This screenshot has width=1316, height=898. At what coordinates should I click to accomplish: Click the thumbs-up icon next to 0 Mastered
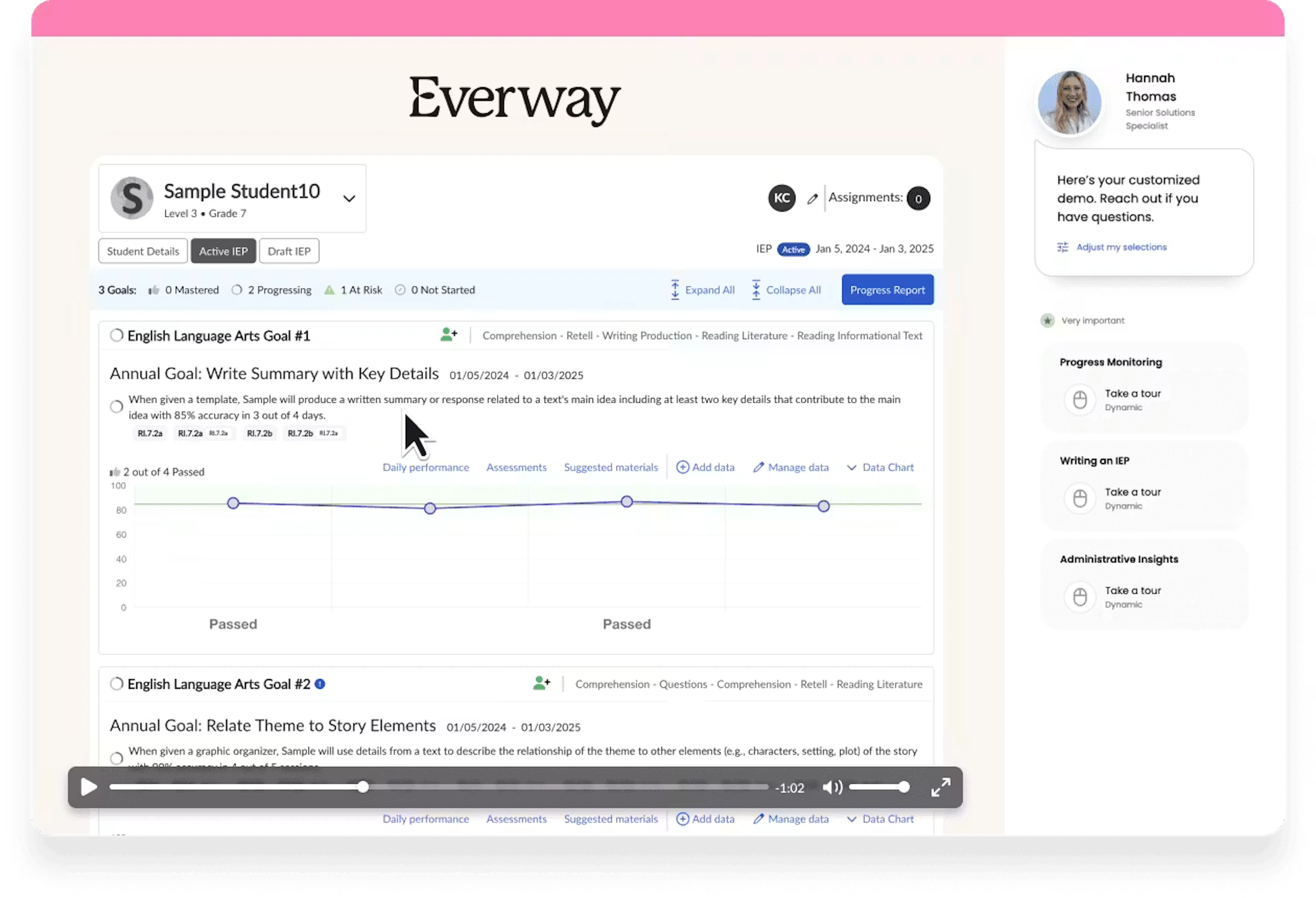[154, 290]
